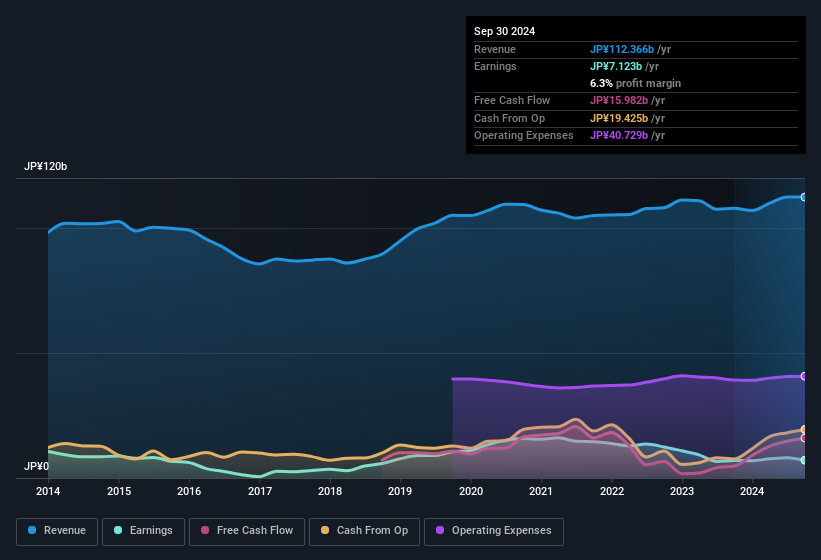Click the 2020 x-axis label
The image size is (821, 560).
point(471,491)
